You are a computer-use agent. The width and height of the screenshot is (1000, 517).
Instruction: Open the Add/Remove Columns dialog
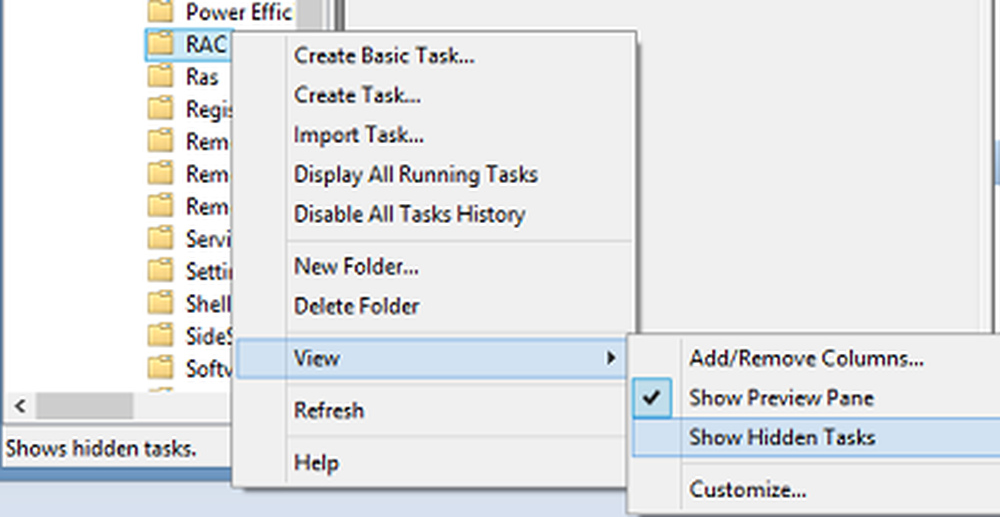tap(806, 358)
